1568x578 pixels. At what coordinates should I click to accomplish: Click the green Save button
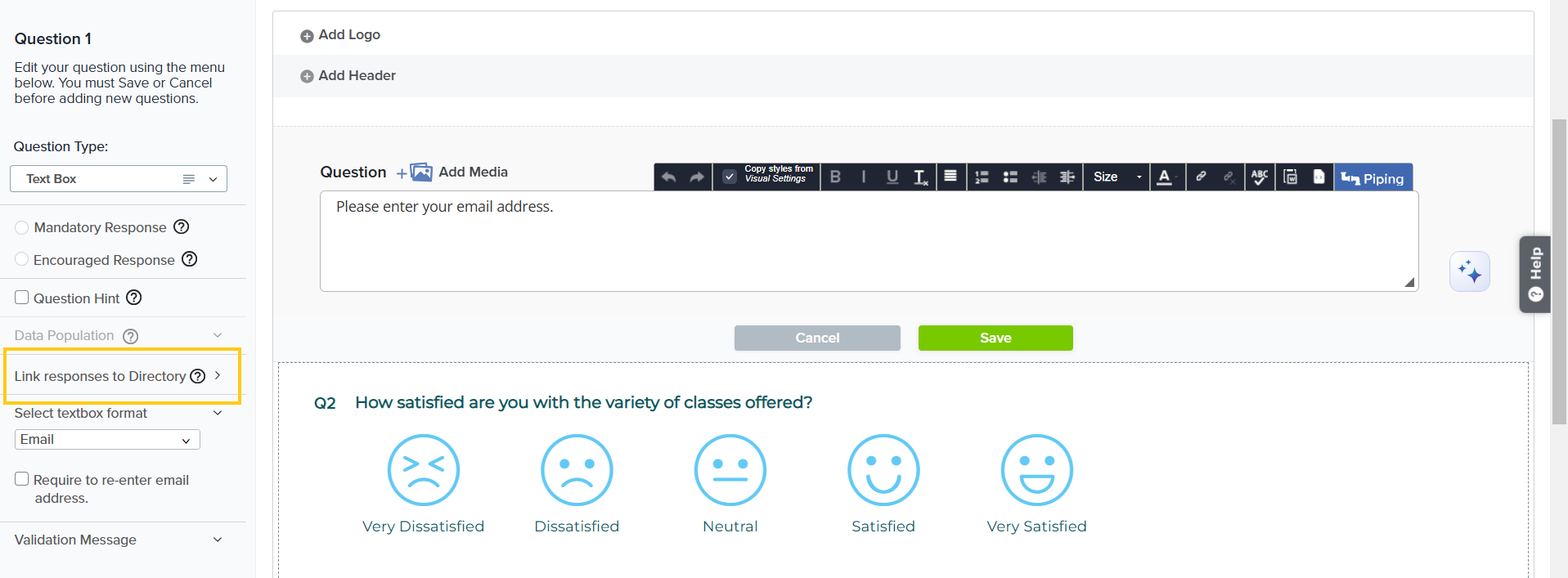(995, 338)
